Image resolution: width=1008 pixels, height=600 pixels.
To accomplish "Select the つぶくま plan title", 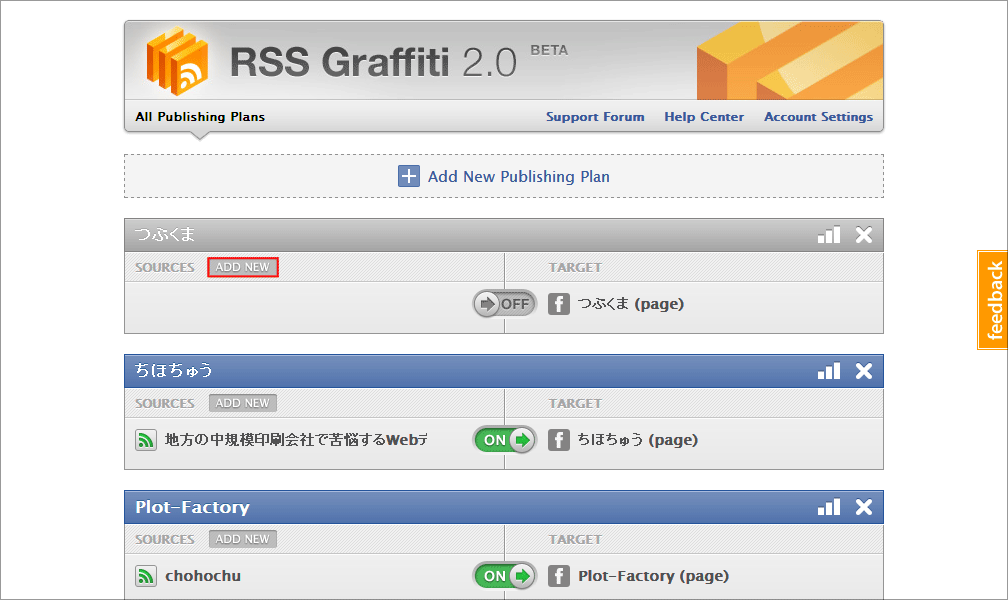I will 165,235.
